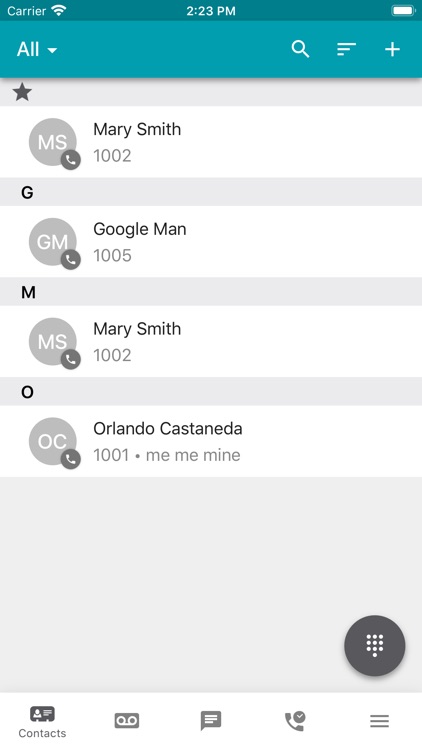Tap the OC avatar thumbnail
This screenshot has width=422, height=750.
pyautogui.click(x=53, y=441)
